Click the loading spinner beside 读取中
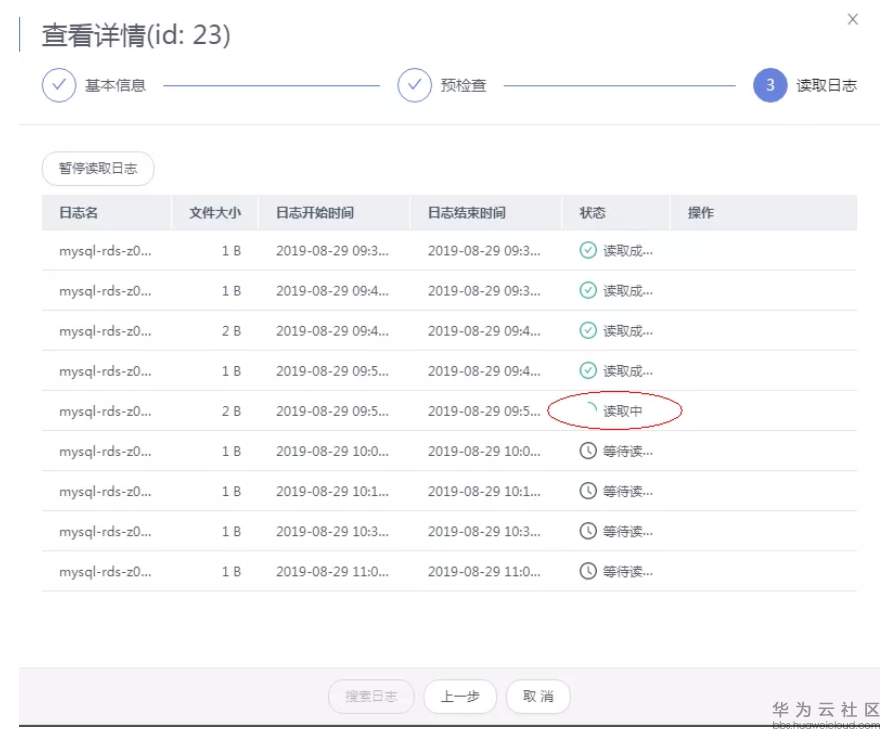Viewport: 894px width, 740px height. coord(591,409)
